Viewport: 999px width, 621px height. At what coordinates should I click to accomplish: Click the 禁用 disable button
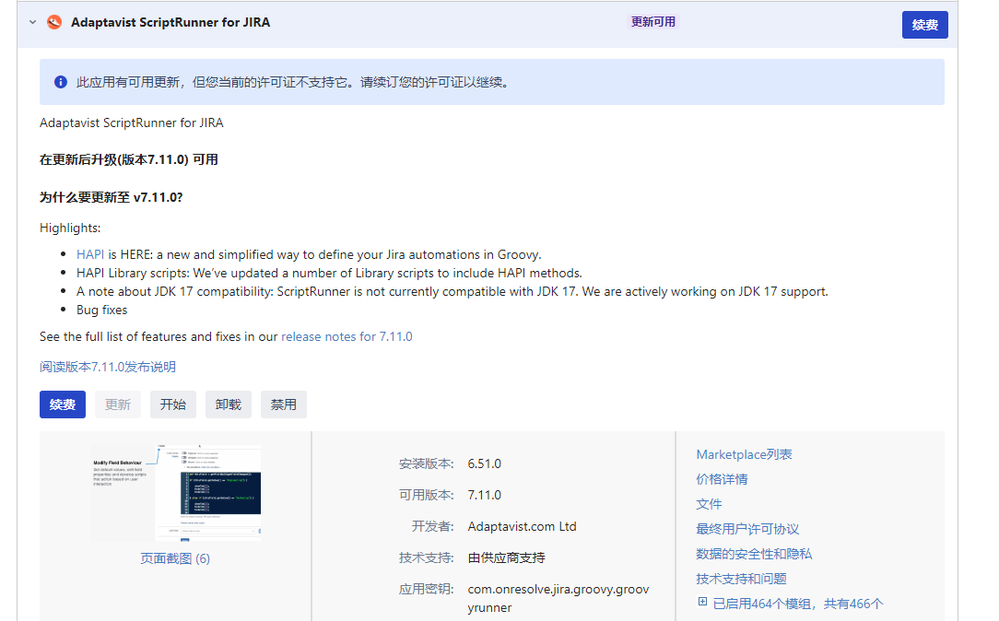[x=284, y=404]
